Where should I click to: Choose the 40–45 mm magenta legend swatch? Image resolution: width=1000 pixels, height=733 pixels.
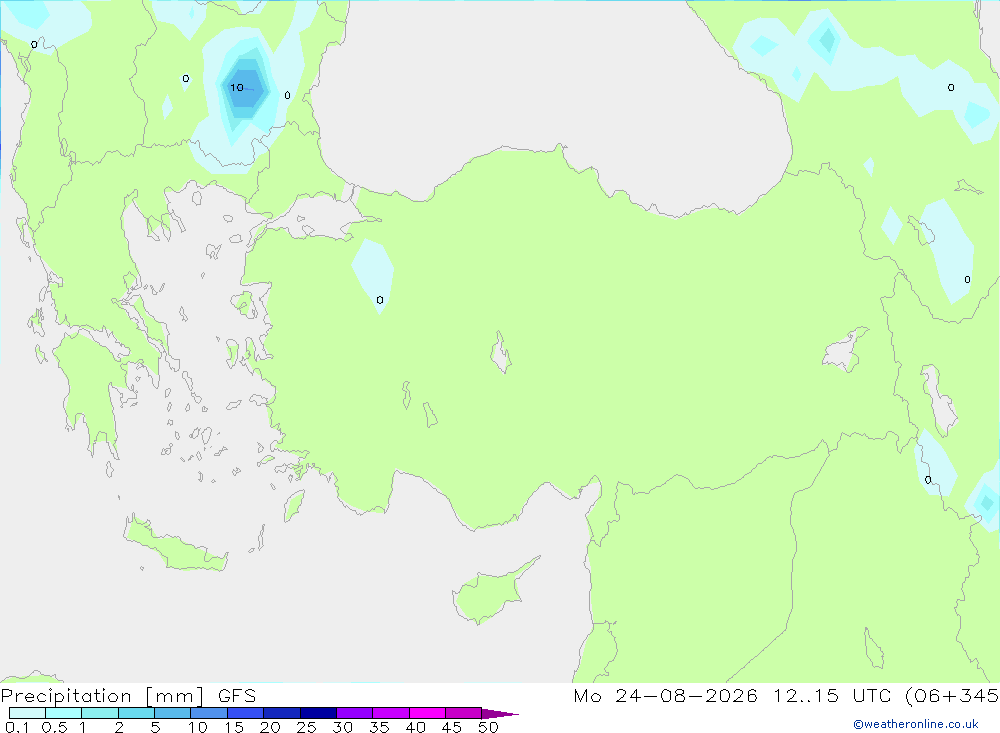[x=427, y=713]
